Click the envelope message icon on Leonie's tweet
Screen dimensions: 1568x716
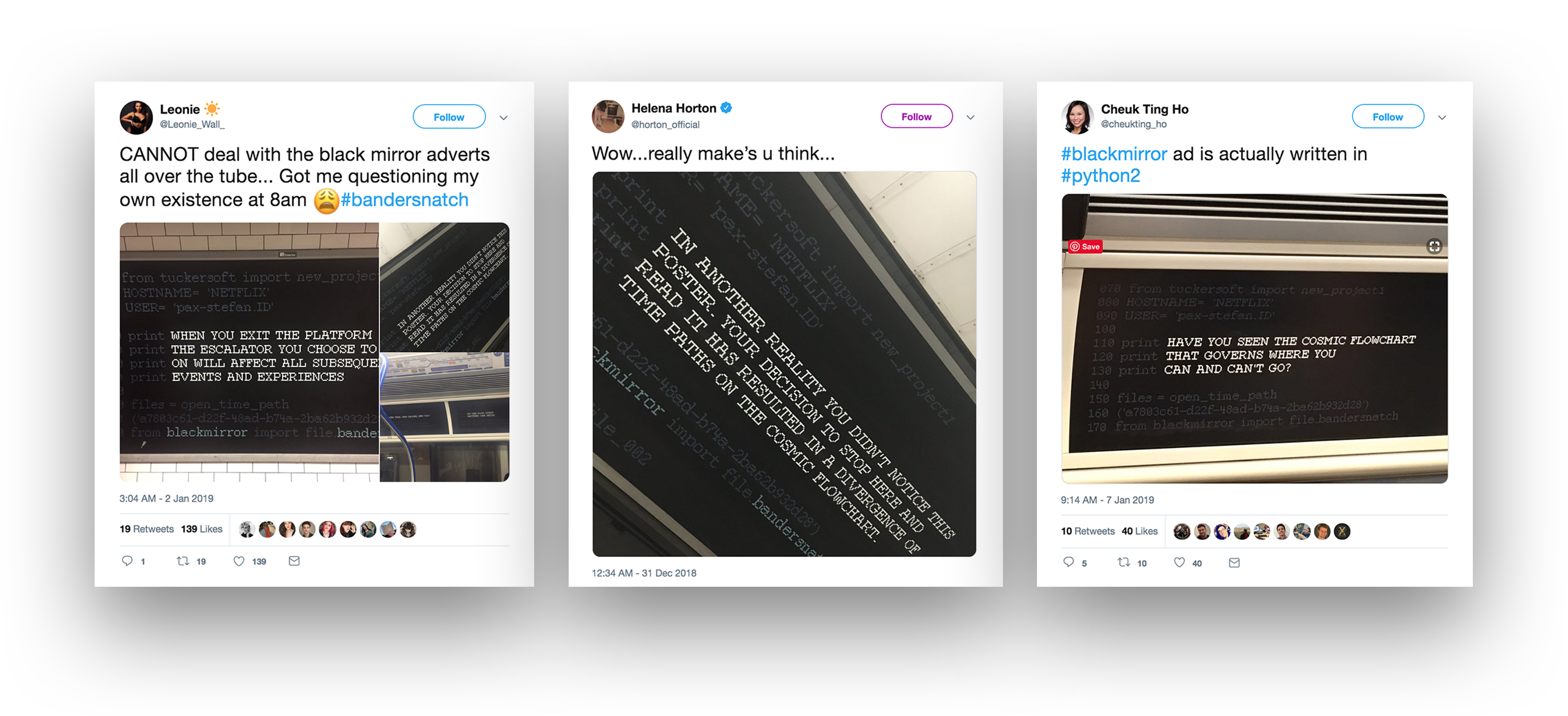coord(294,561)
